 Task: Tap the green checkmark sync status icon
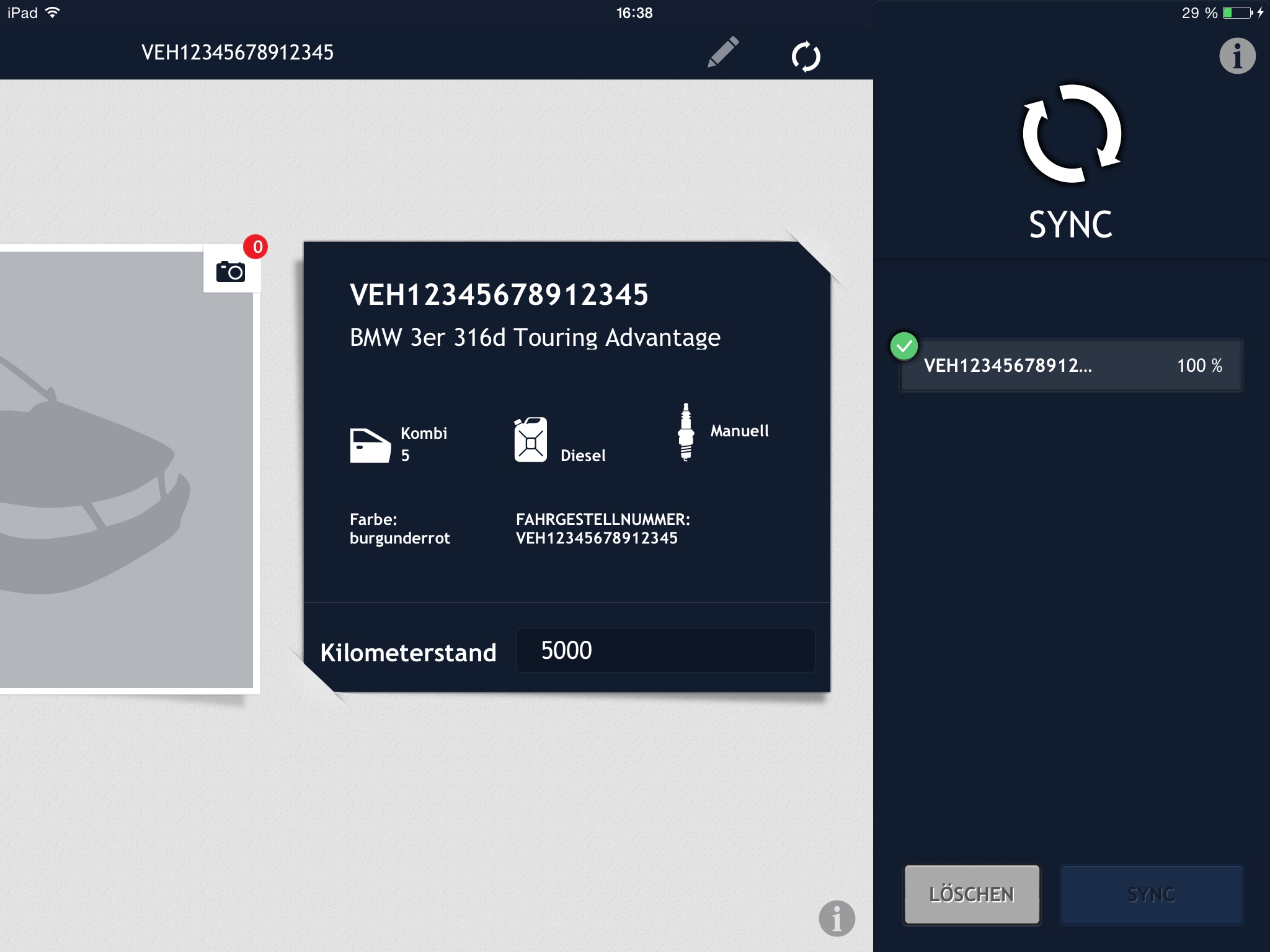pos(904,346)
